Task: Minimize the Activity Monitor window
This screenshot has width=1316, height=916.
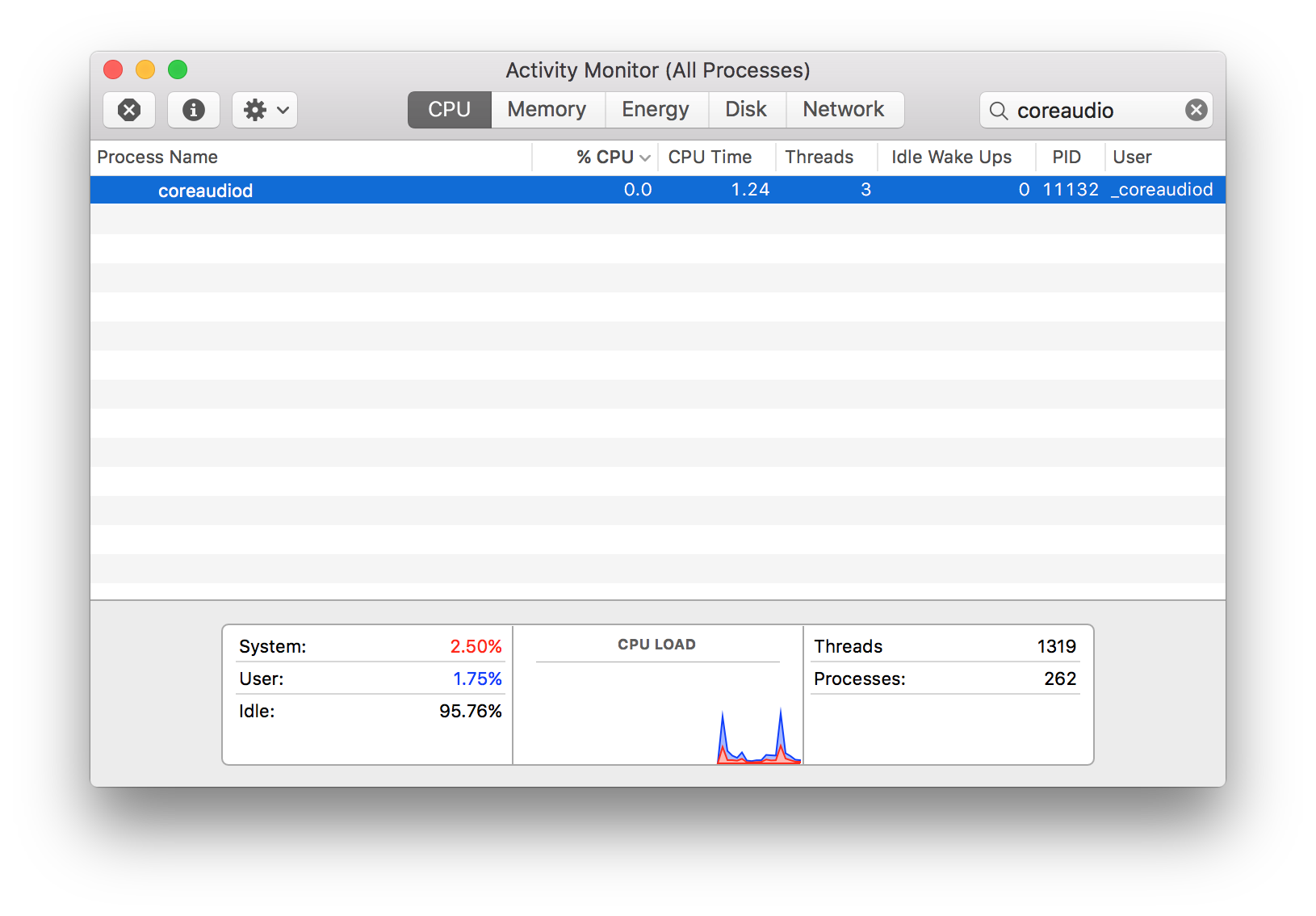Action: [x=145, y=69]
